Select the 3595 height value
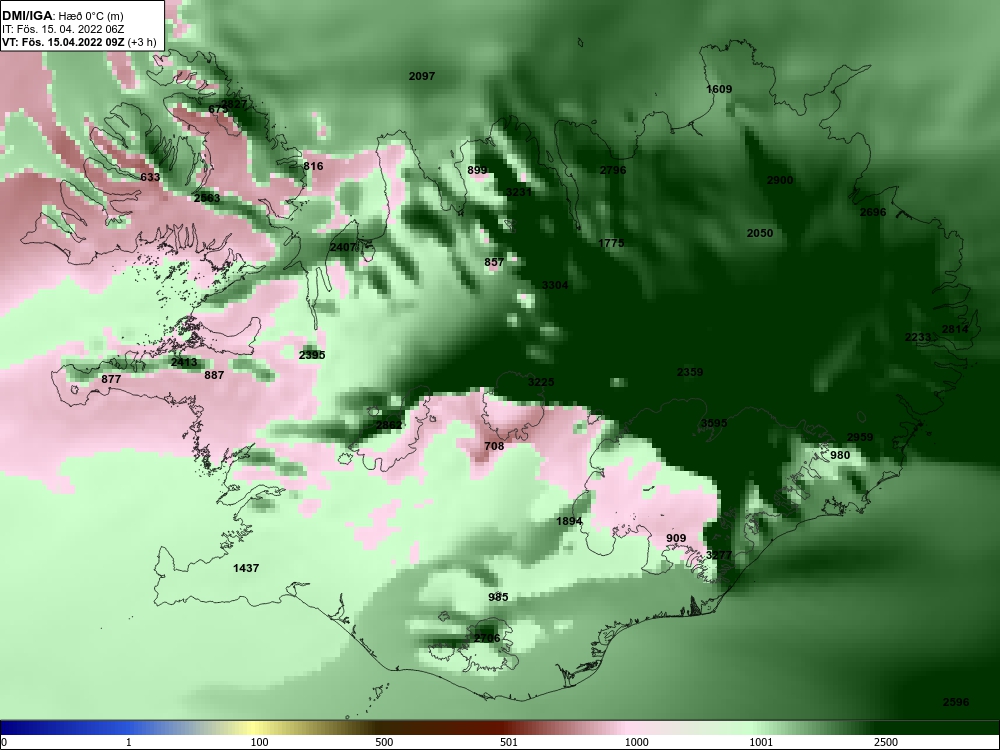 714,422
